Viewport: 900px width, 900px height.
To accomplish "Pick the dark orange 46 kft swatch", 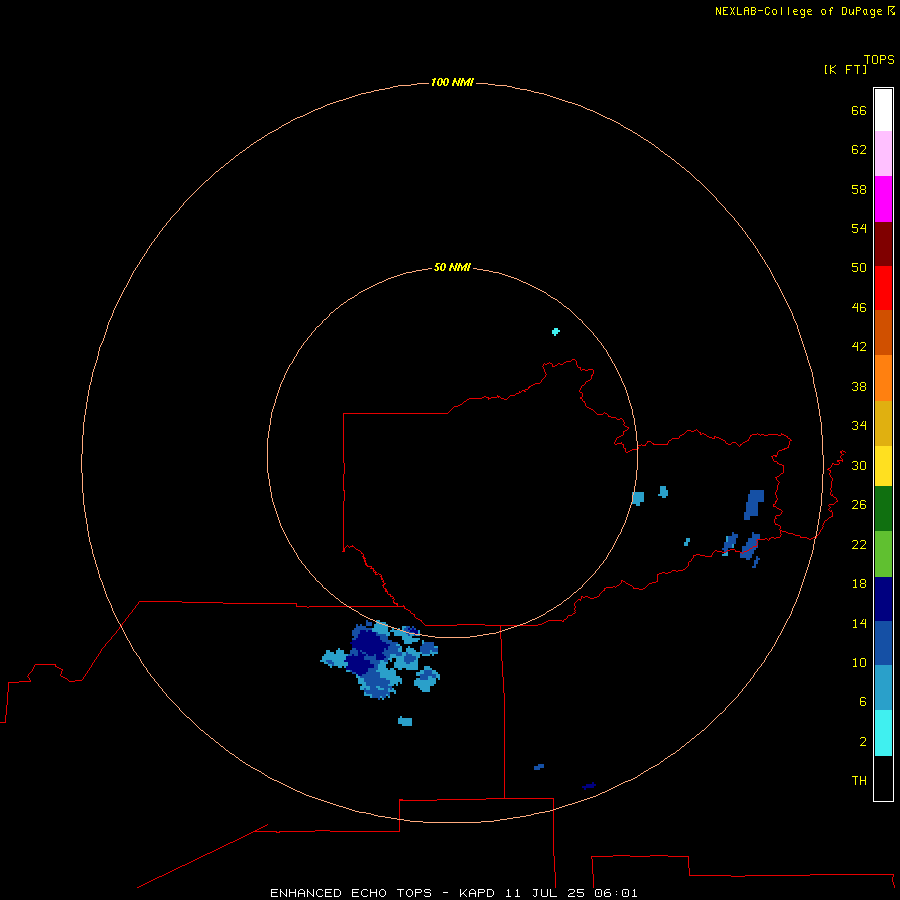I will [x=883, y=332].
